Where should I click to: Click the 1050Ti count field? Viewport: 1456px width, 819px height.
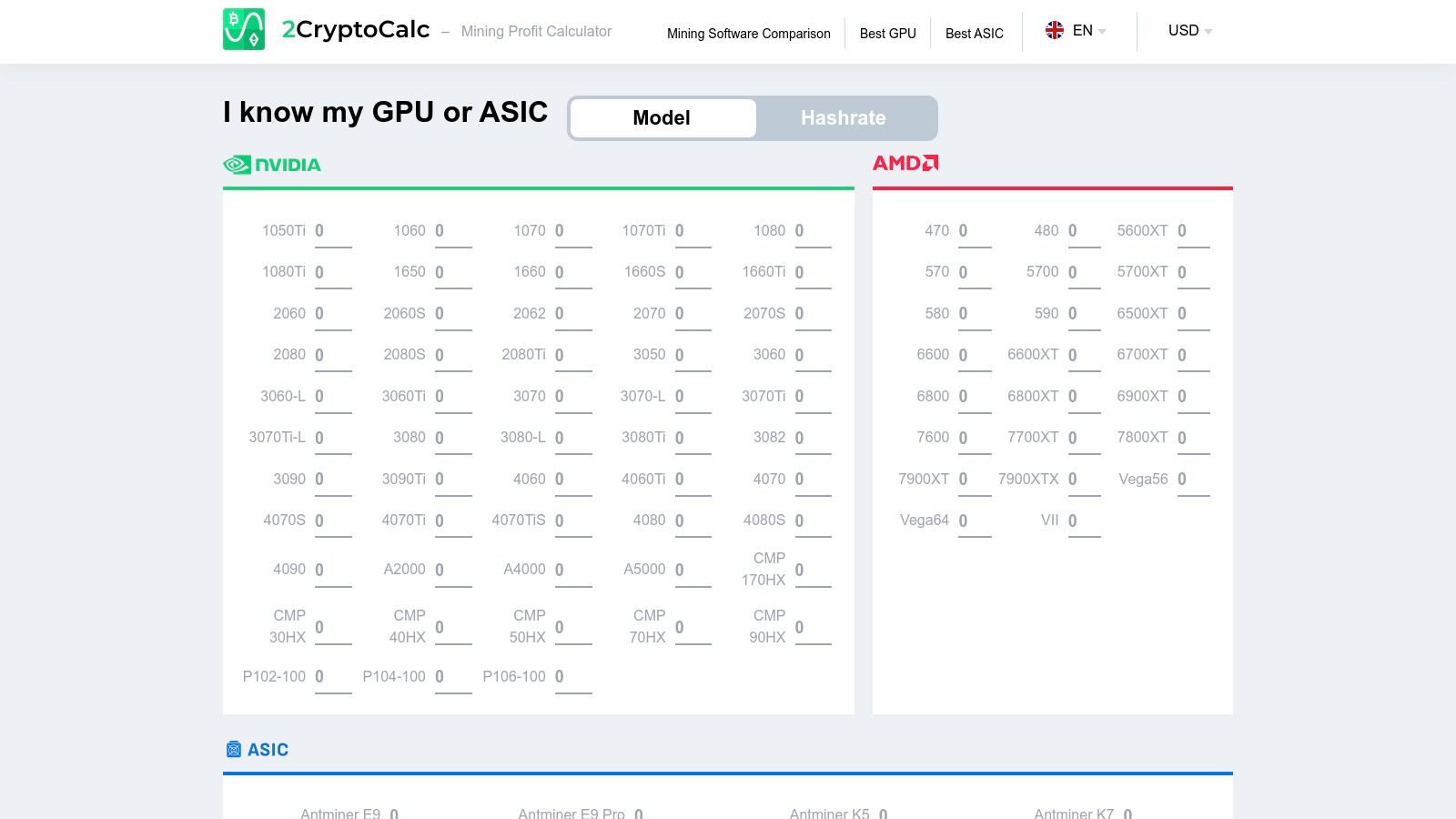(333, 231)
